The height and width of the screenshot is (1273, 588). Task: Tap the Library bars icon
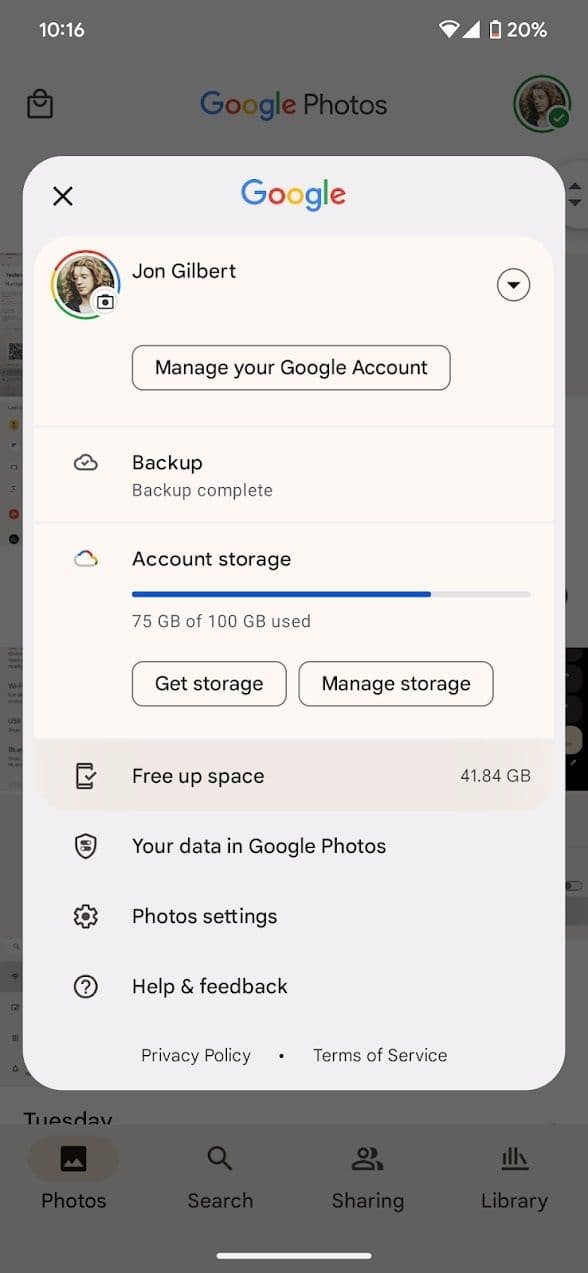coord(513,1158)
